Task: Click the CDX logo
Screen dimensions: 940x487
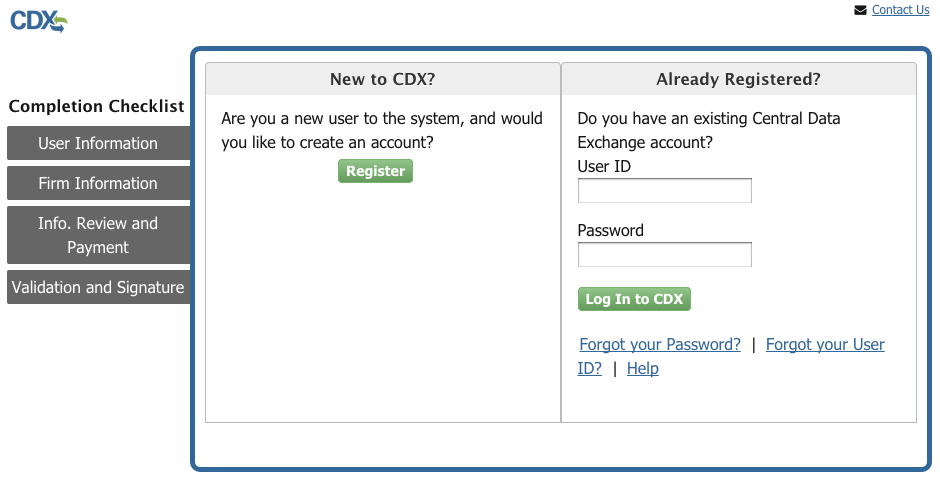Action: 38,20
